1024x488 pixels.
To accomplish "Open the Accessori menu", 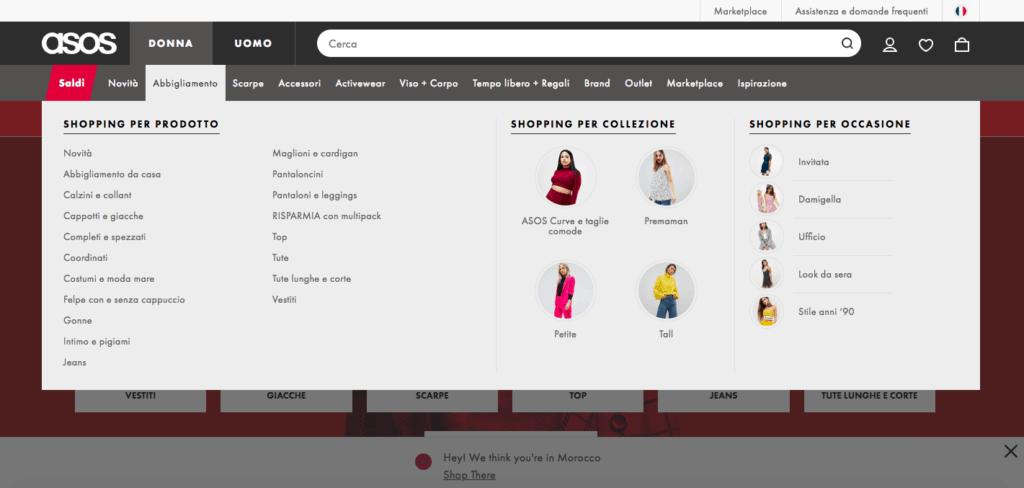I will (x=299, y=83).
